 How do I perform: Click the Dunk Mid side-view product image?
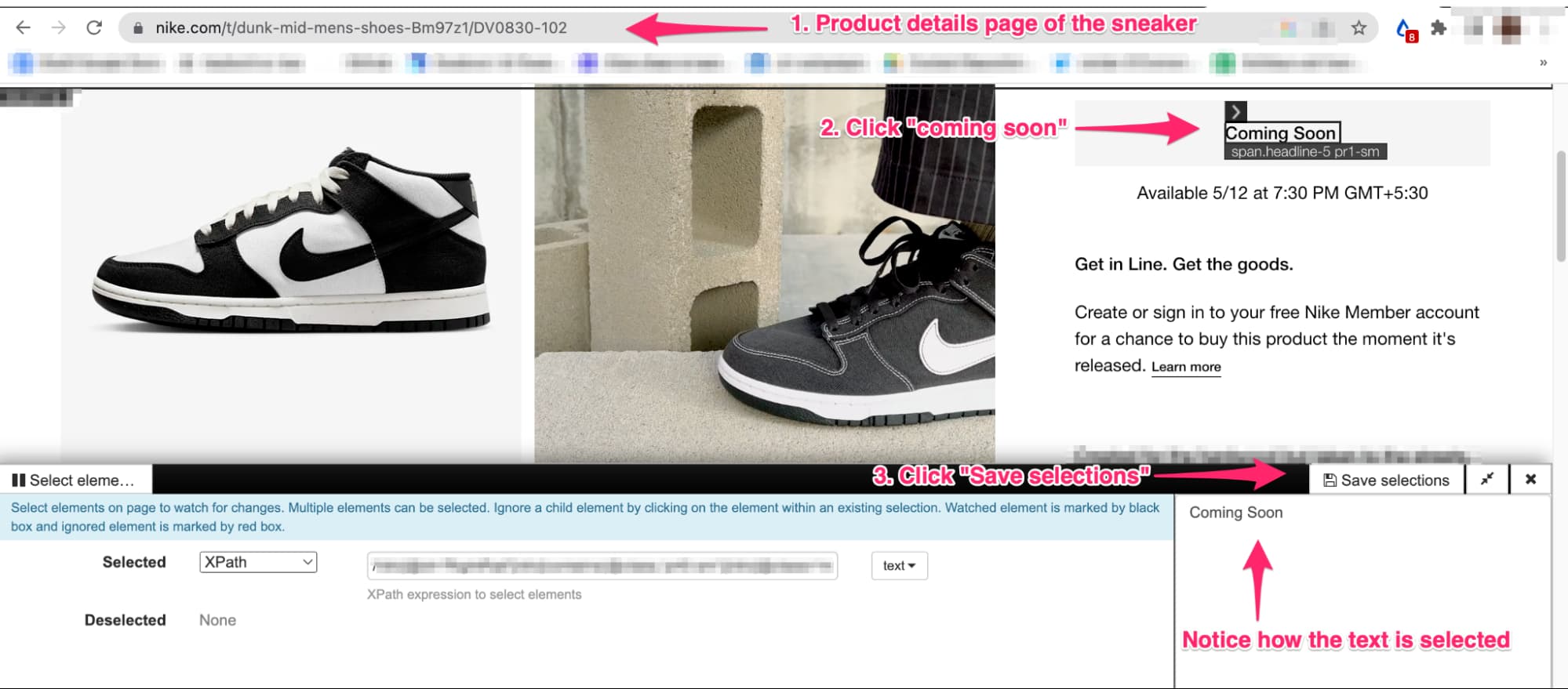coord(291,243)
